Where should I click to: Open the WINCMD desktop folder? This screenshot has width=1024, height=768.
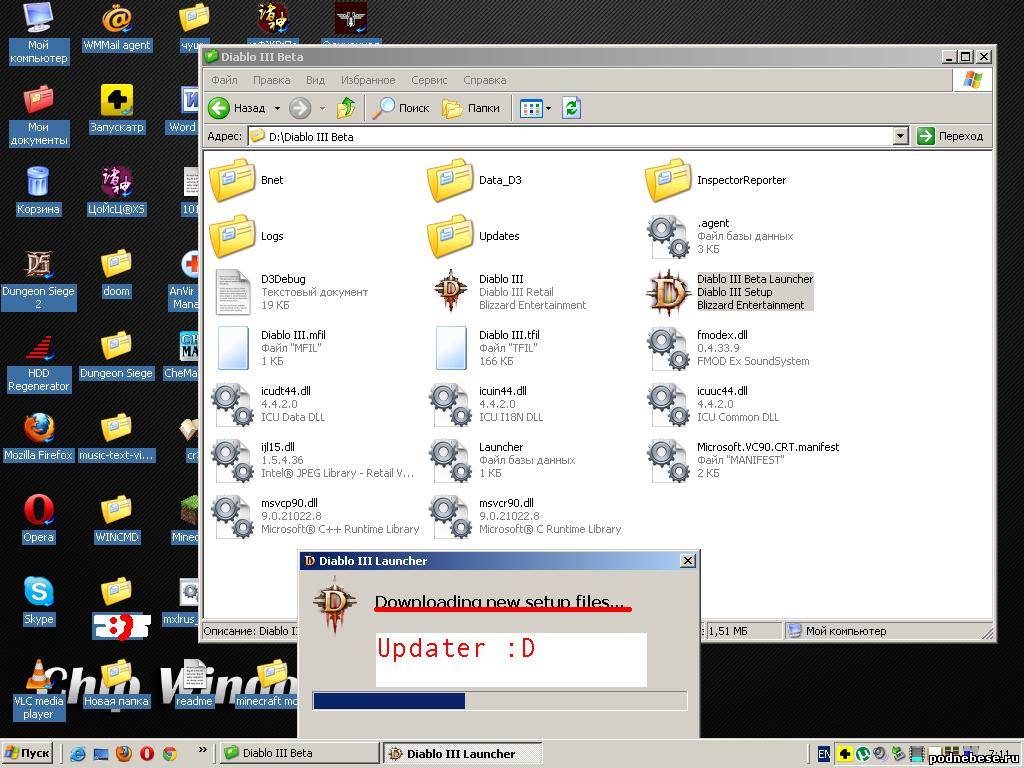pos(117,520)
